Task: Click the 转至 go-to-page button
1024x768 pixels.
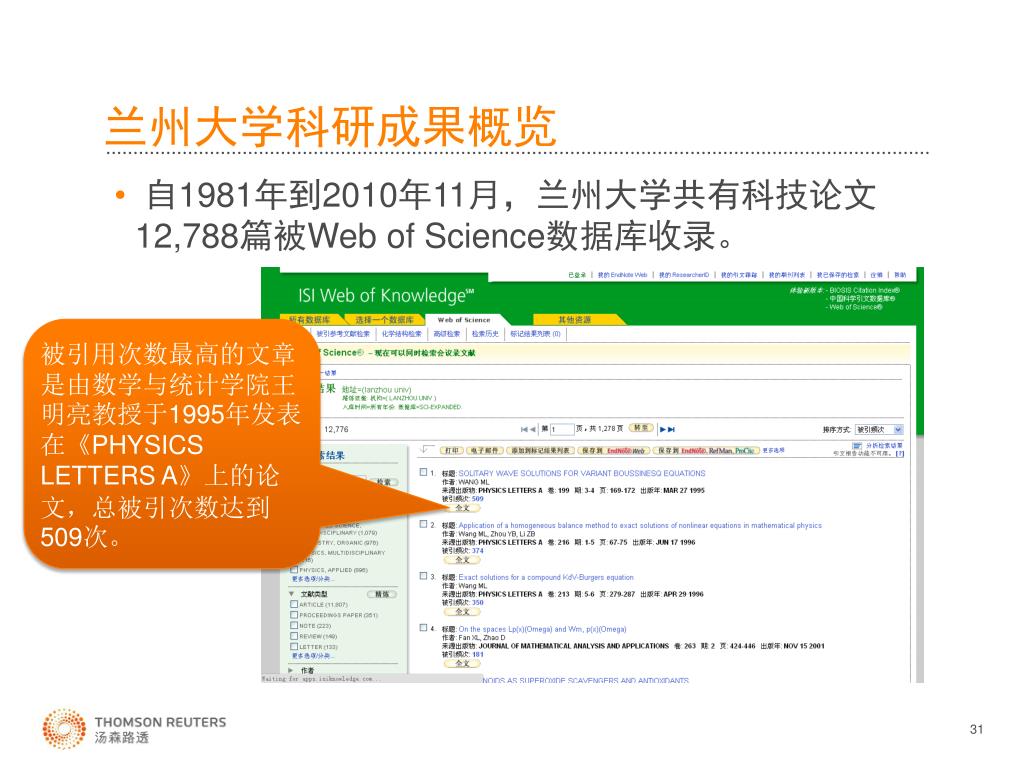Action: tap(641, 428)
